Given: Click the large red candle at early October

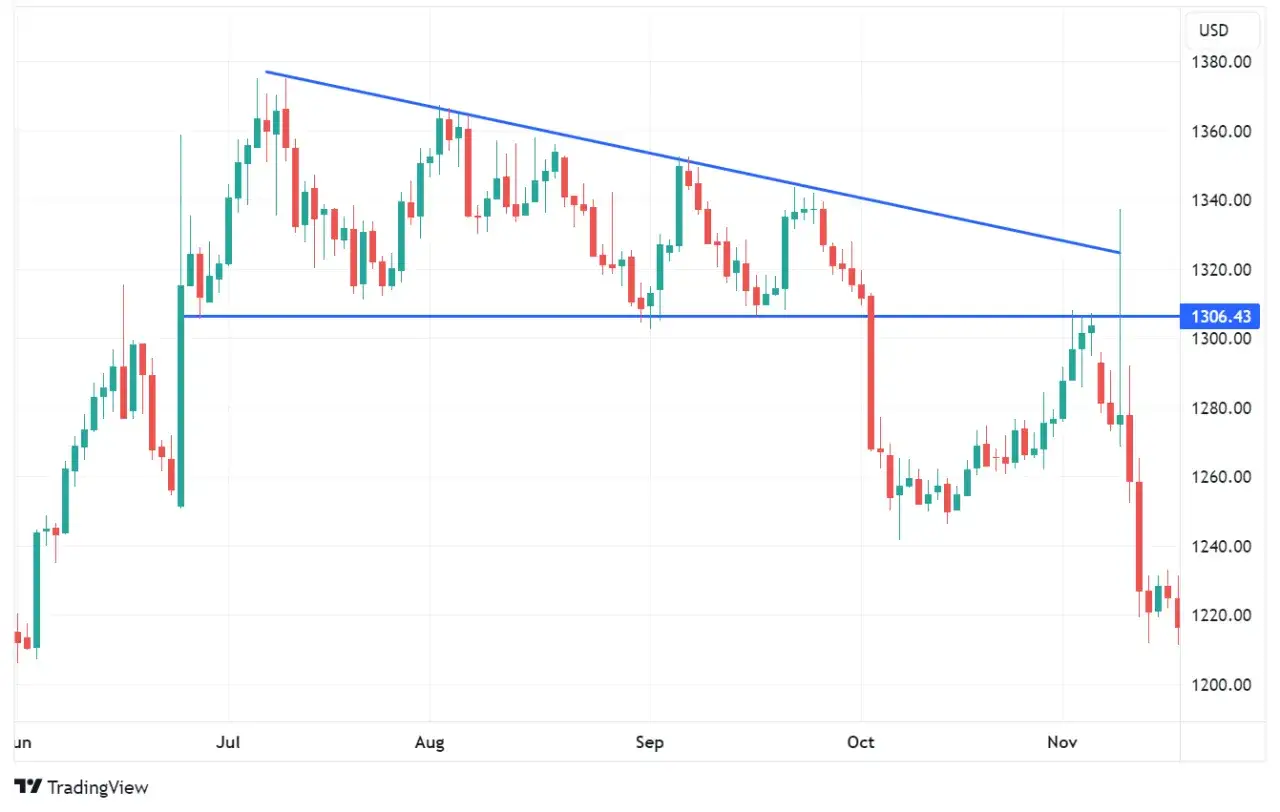Looking at the screenshot, I should pos(871,372).
